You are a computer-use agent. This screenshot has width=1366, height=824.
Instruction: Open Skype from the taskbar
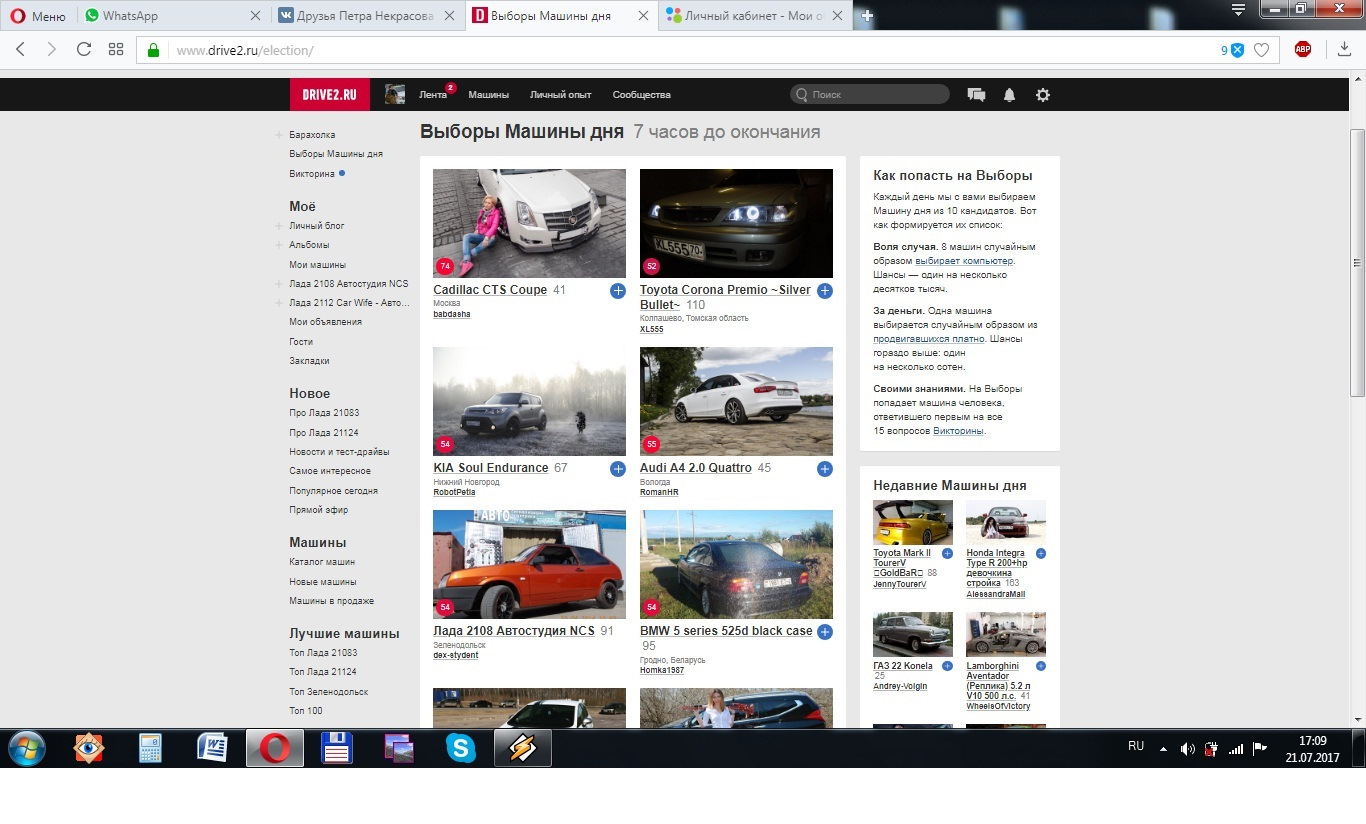click(x=461, y=748)
